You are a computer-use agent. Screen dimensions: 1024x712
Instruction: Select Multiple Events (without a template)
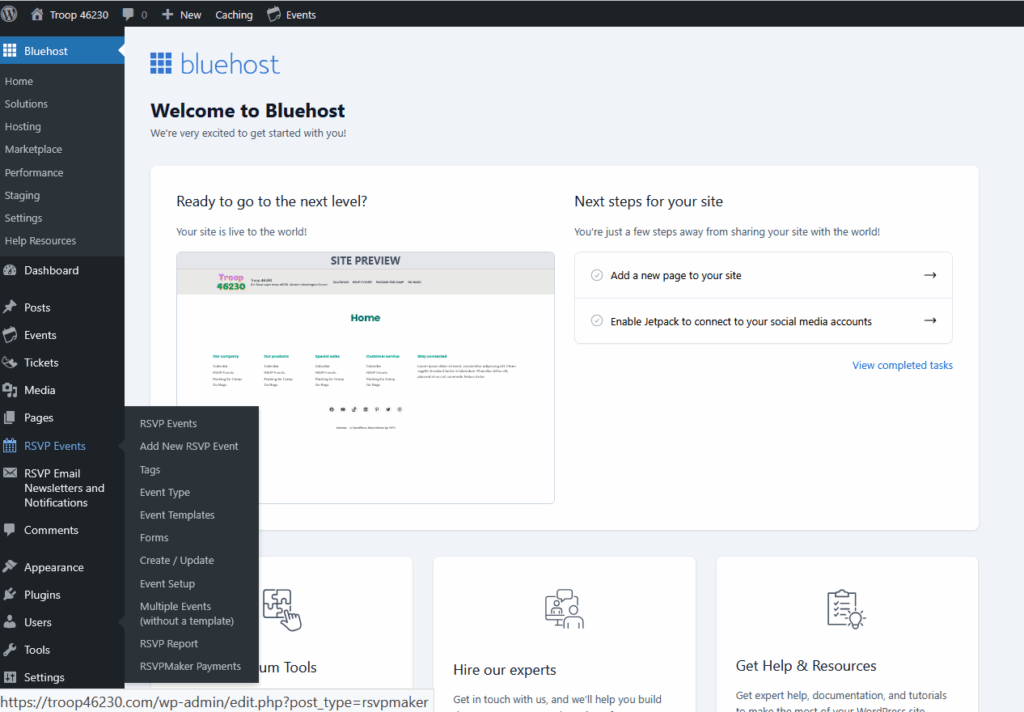[x=187, y=613]
